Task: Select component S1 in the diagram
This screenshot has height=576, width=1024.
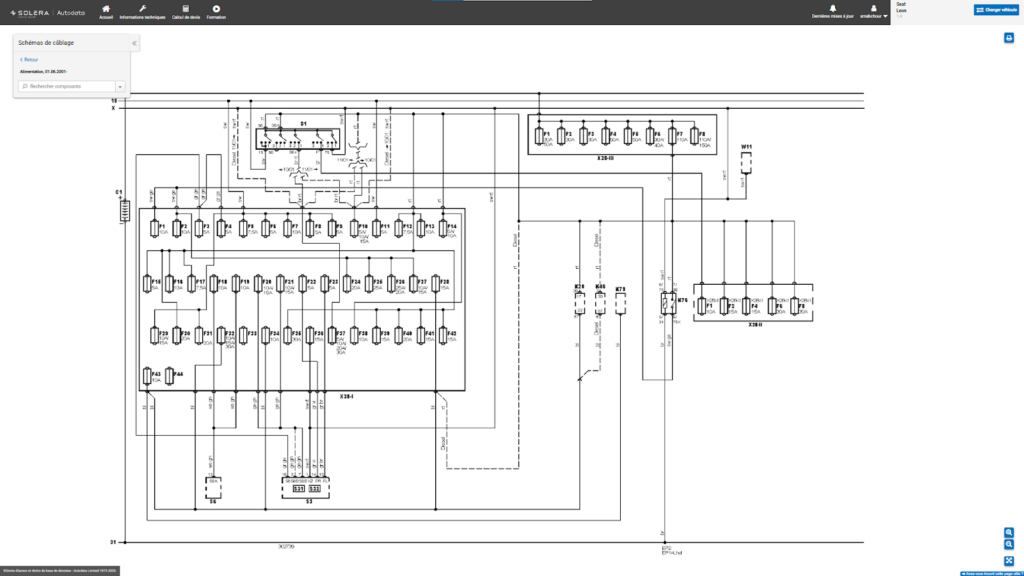Action: point(302,122)
